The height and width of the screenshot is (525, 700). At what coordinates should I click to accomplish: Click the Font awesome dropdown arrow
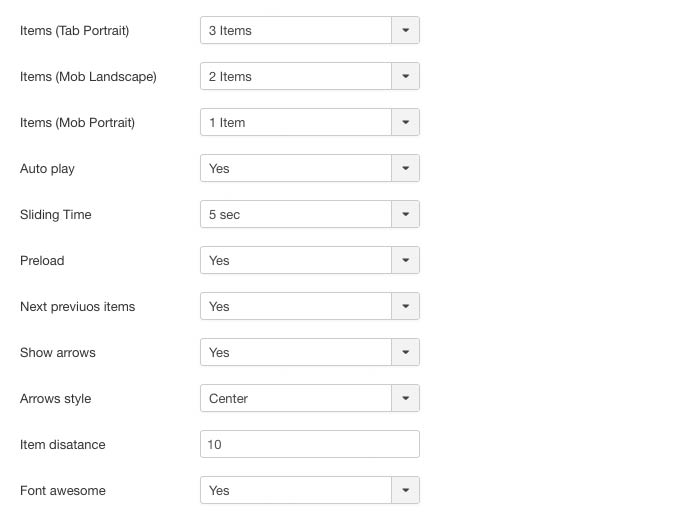405,490
